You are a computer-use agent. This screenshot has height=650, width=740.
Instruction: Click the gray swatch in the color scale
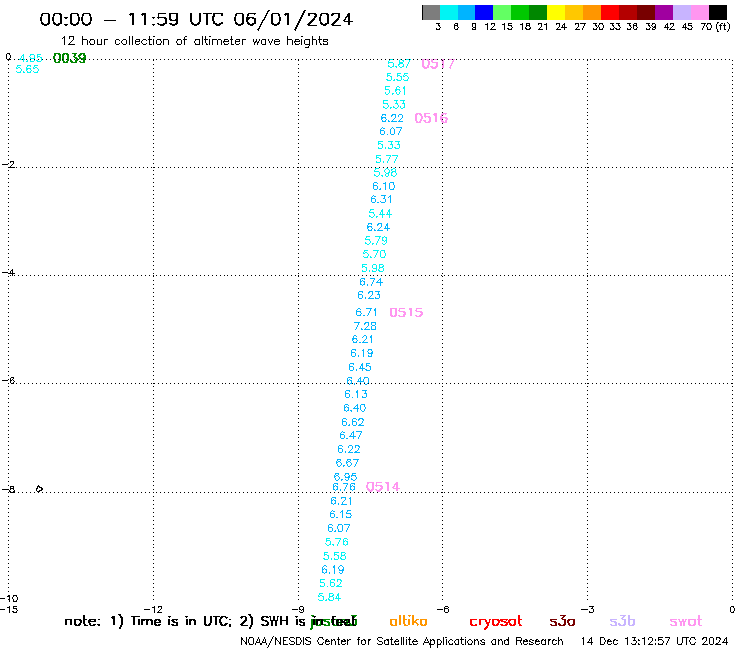(431, 12)
